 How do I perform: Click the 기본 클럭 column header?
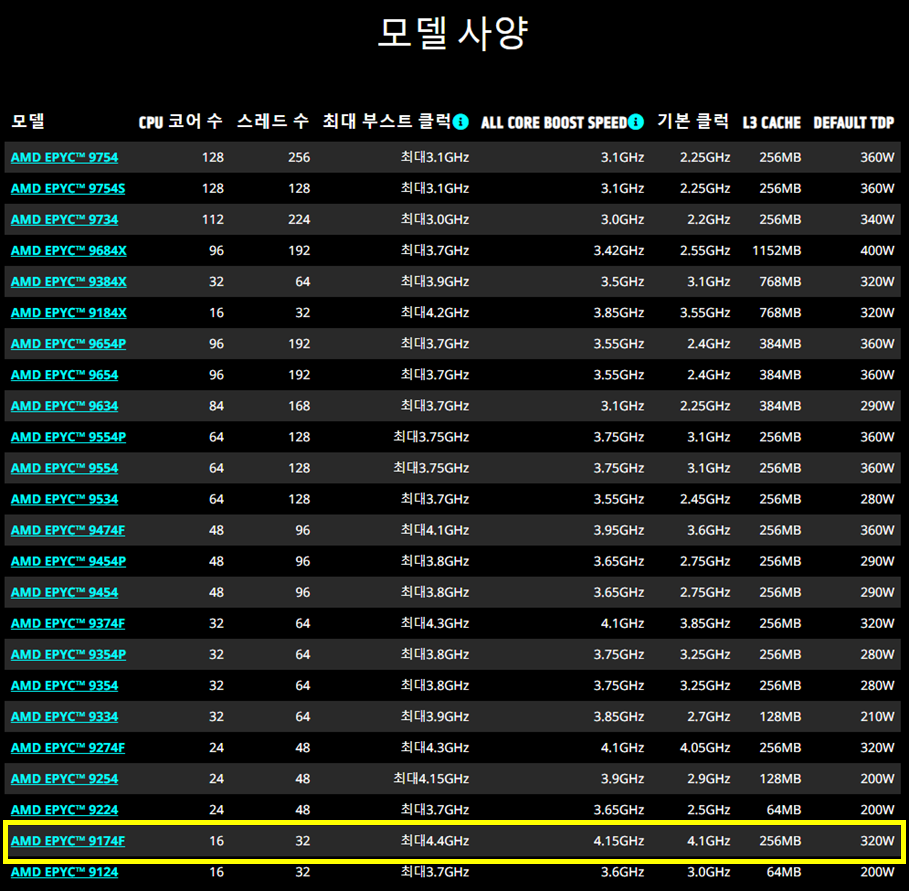tap(693, 121)
